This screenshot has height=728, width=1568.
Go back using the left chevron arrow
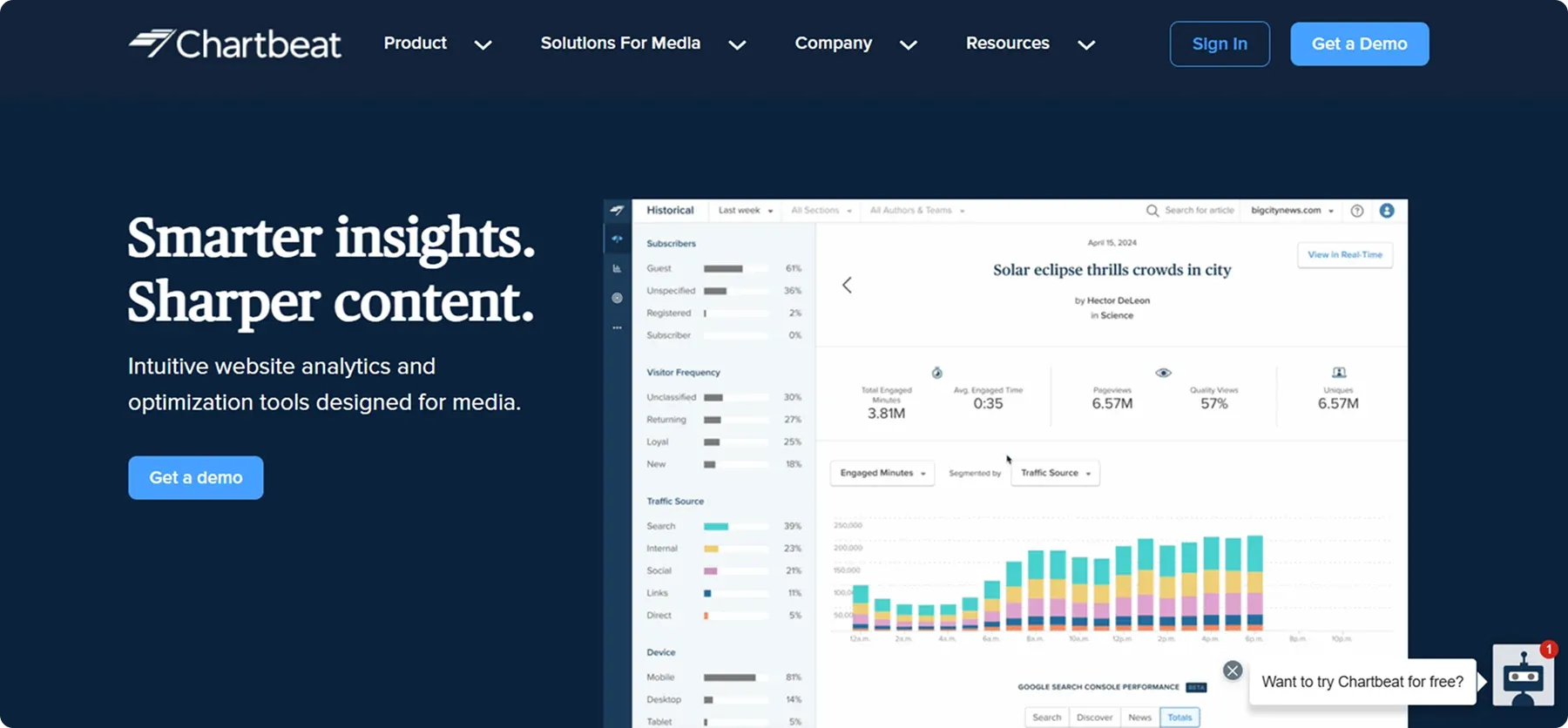tap(847, 285)
